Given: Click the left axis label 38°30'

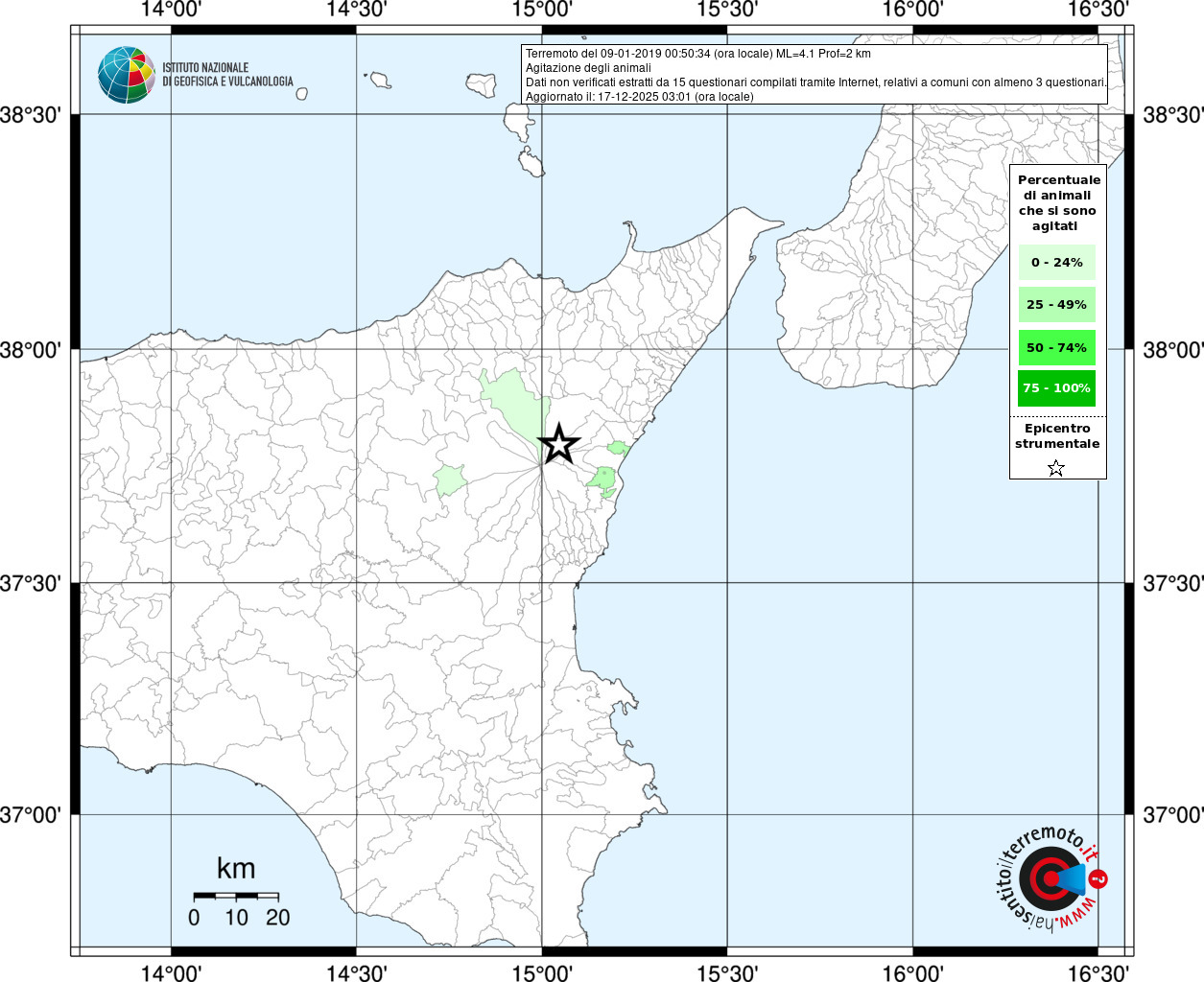Looking at the screenshot, I should coord(31,115).
